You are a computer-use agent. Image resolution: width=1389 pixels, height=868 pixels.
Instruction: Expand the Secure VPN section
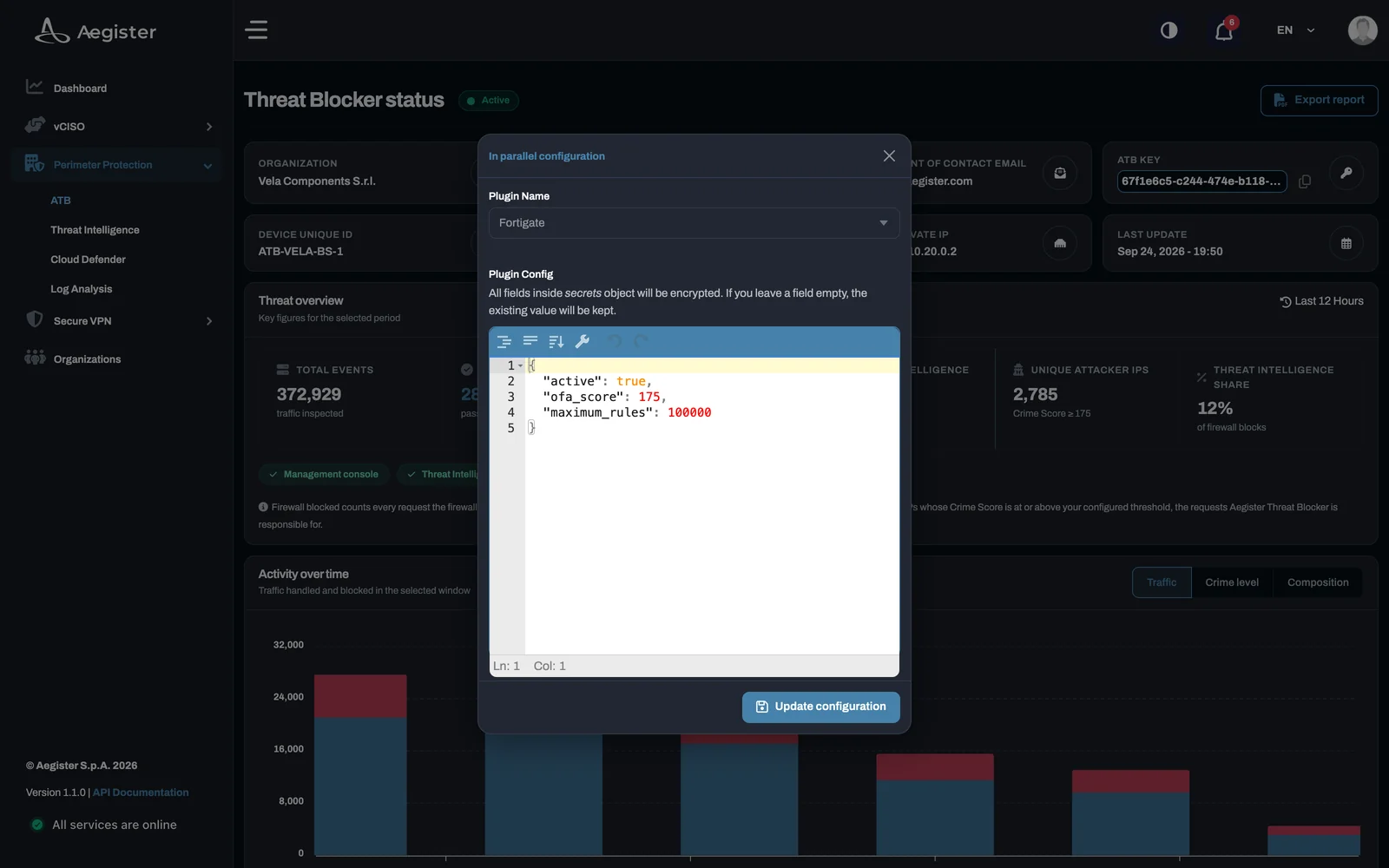click(118, 321)
